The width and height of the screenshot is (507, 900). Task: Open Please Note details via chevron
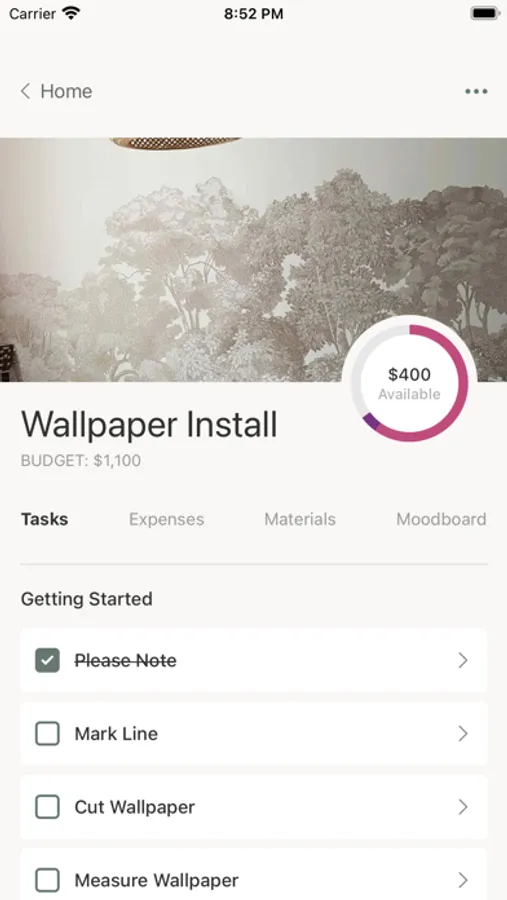[x=463, y=660]
